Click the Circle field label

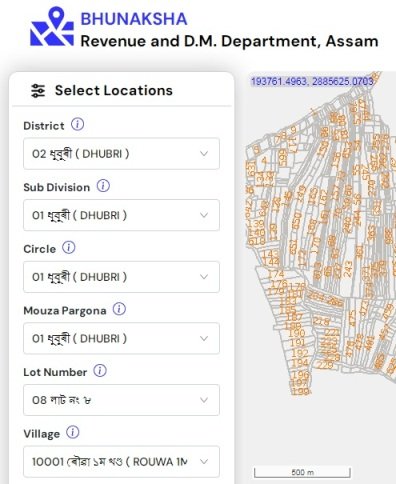tap(39, 249)
